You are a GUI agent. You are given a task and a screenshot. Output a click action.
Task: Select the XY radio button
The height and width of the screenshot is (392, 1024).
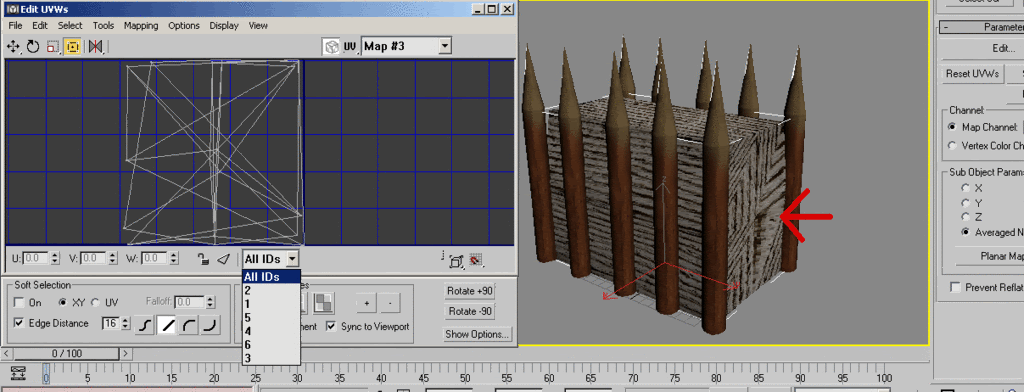click(x=63, y=302)
